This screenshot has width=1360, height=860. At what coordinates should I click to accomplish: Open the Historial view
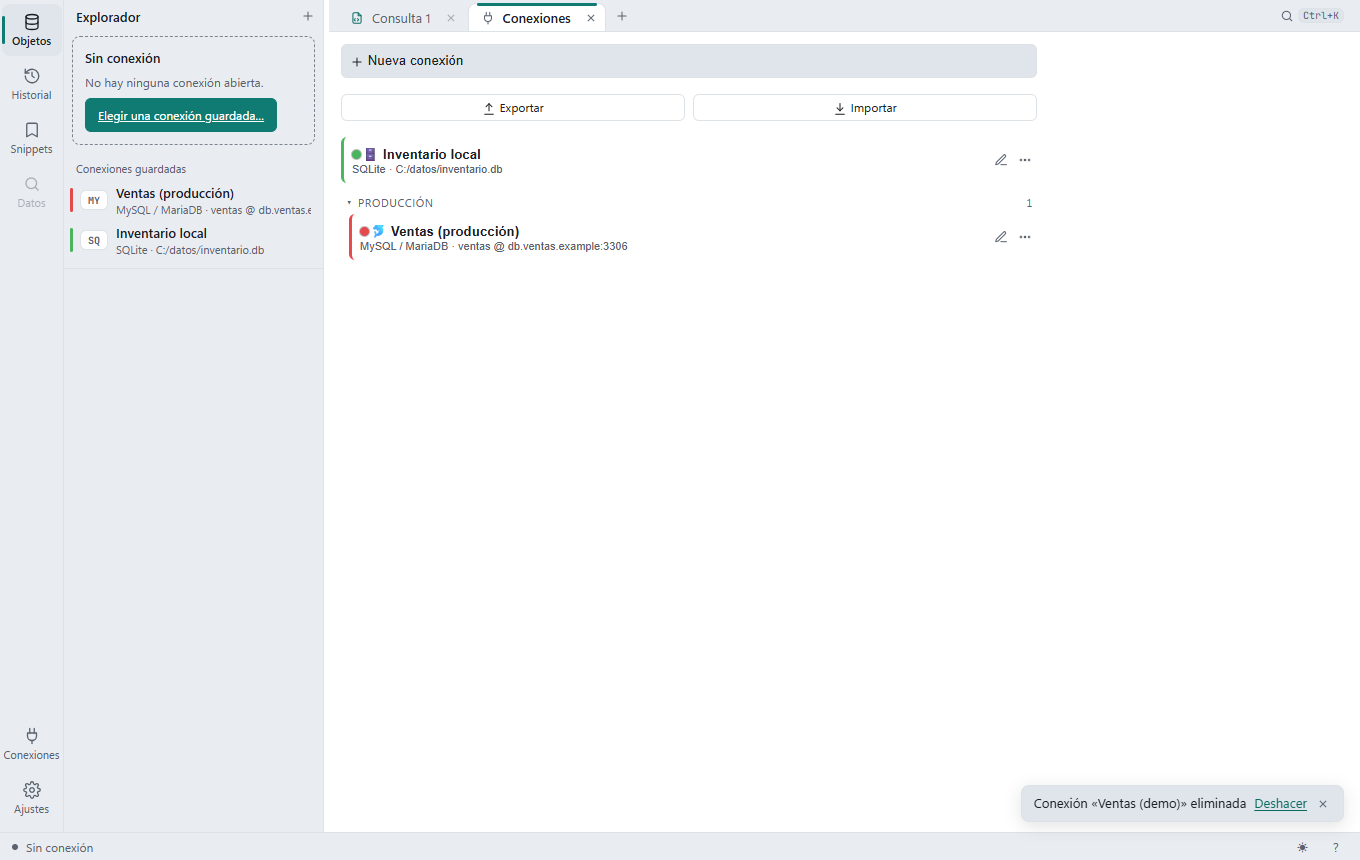tap(32, 84)
